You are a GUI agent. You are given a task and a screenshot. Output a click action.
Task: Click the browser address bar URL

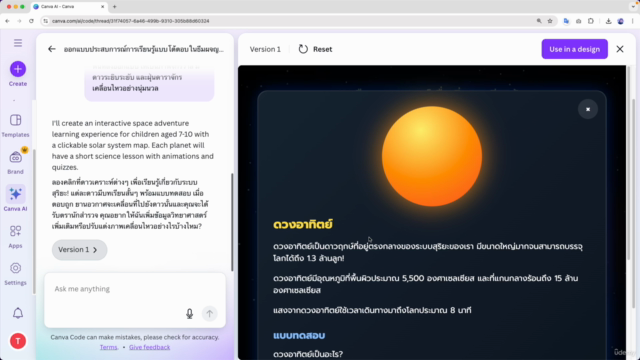[x=131, y=21]
